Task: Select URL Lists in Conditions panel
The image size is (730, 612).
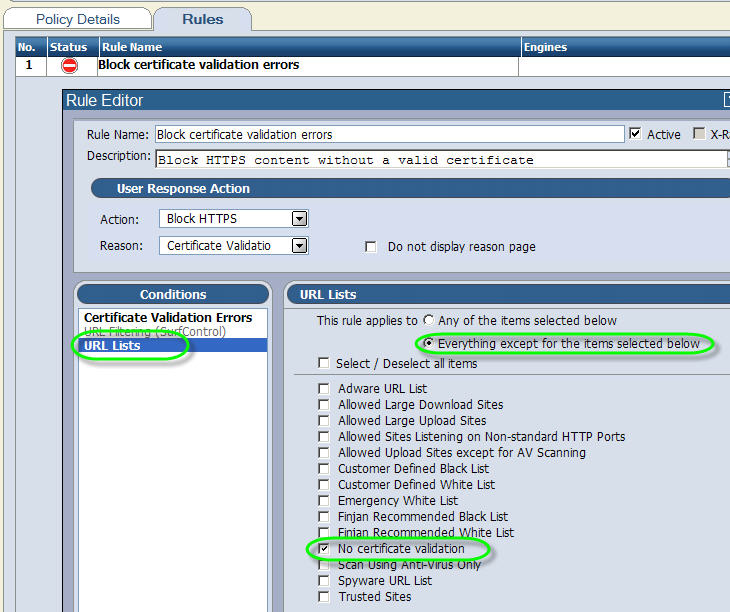Action: click(x=112, y=346)
